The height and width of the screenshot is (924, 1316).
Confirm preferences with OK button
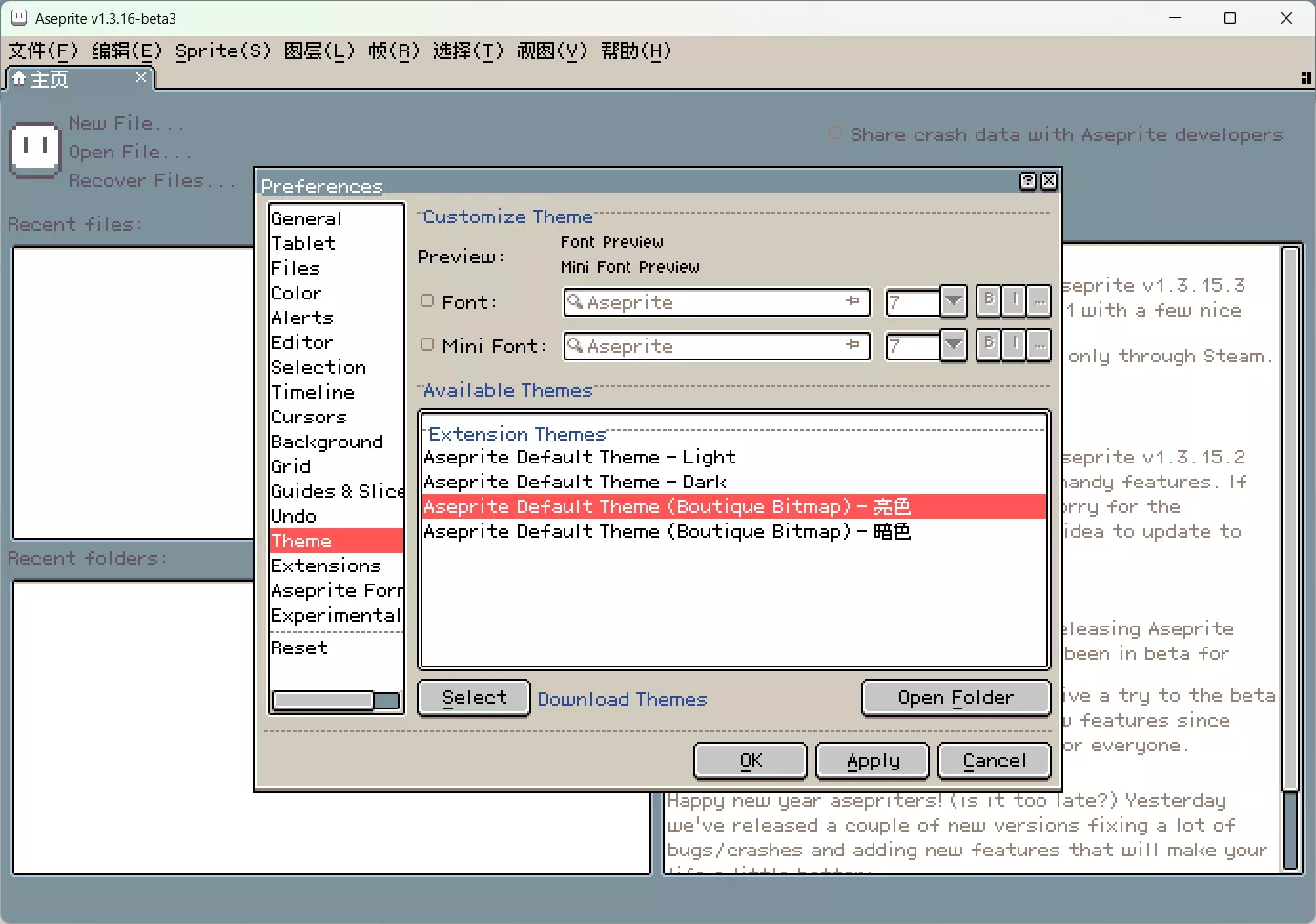click(751, 760)
